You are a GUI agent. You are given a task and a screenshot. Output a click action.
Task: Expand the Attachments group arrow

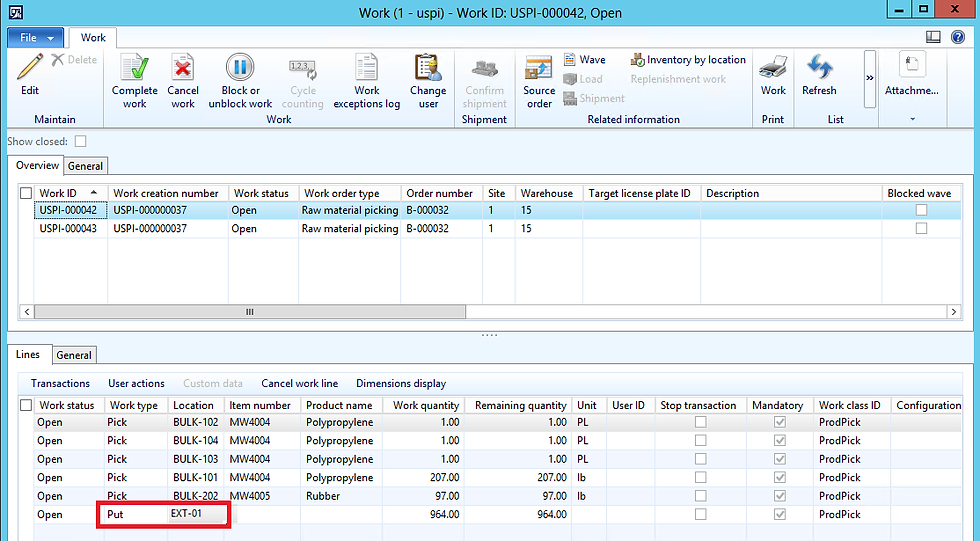(912, 119)
